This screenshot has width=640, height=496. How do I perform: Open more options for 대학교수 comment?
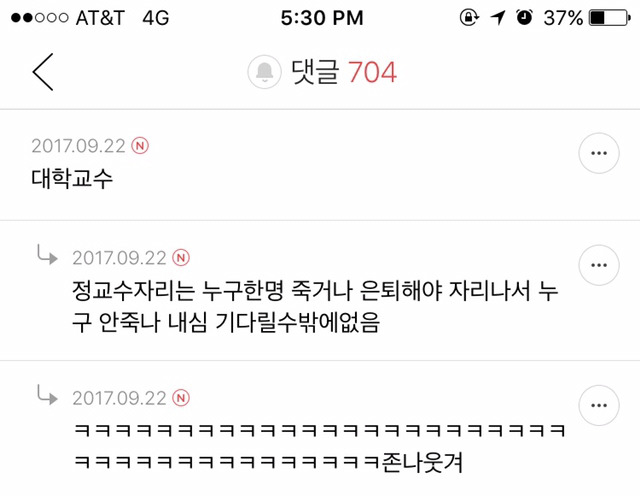coord(599,153)
